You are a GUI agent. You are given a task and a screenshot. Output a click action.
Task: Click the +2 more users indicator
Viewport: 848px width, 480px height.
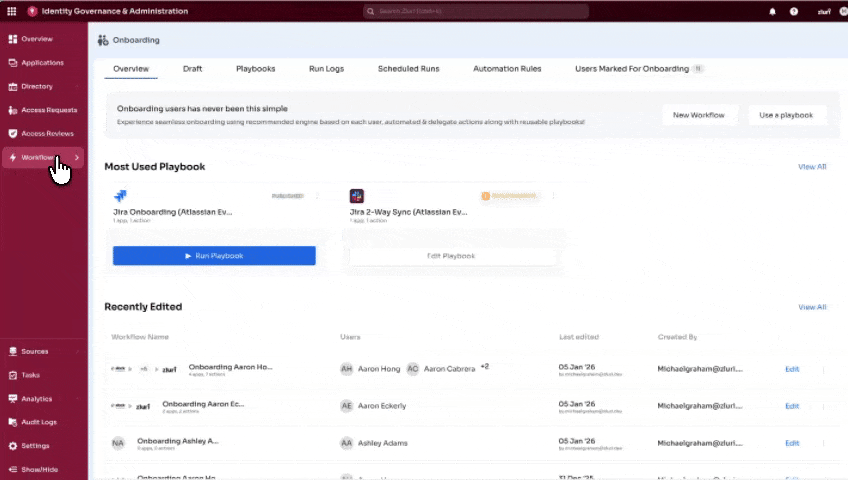[485, 366]
